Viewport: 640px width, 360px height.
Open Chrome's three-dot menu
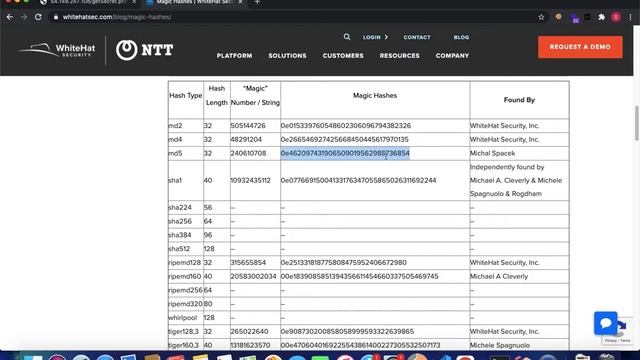click(631, 17)
